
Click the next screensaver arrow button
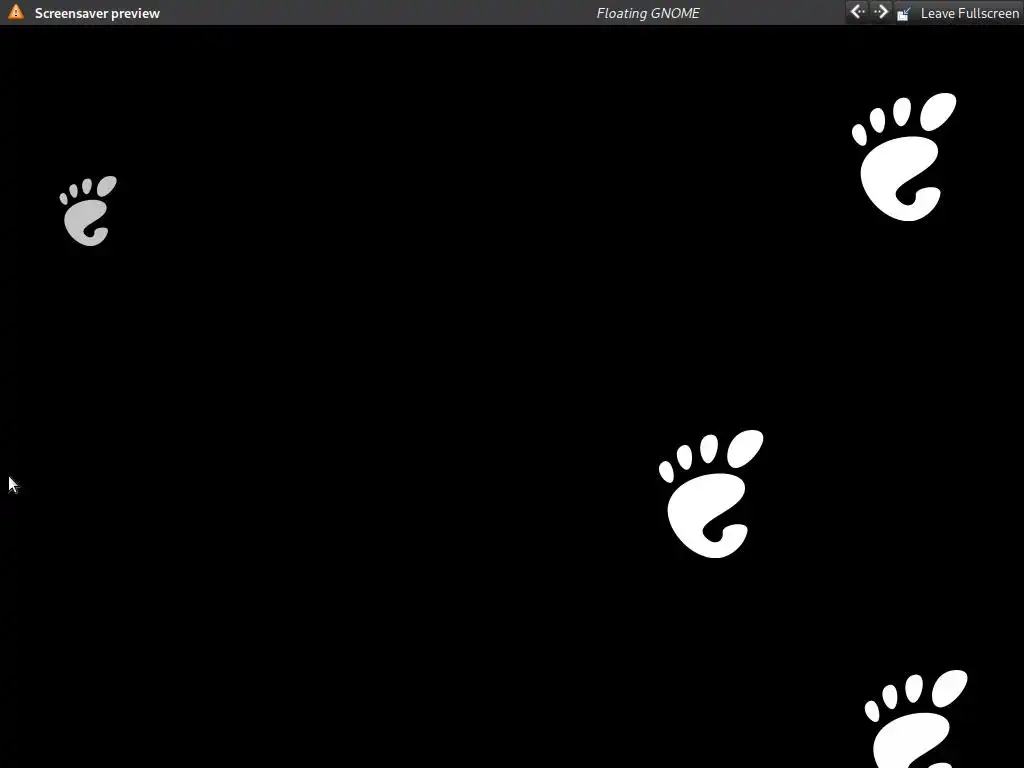(880, 12)
